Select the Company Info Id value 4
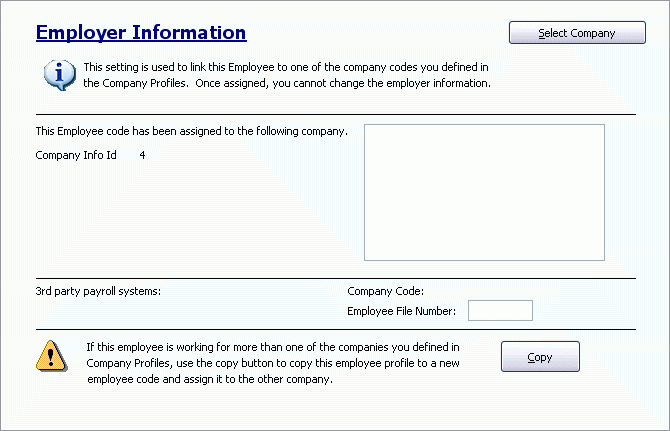This screenshot has height=431, width=670. coord(143,155)
